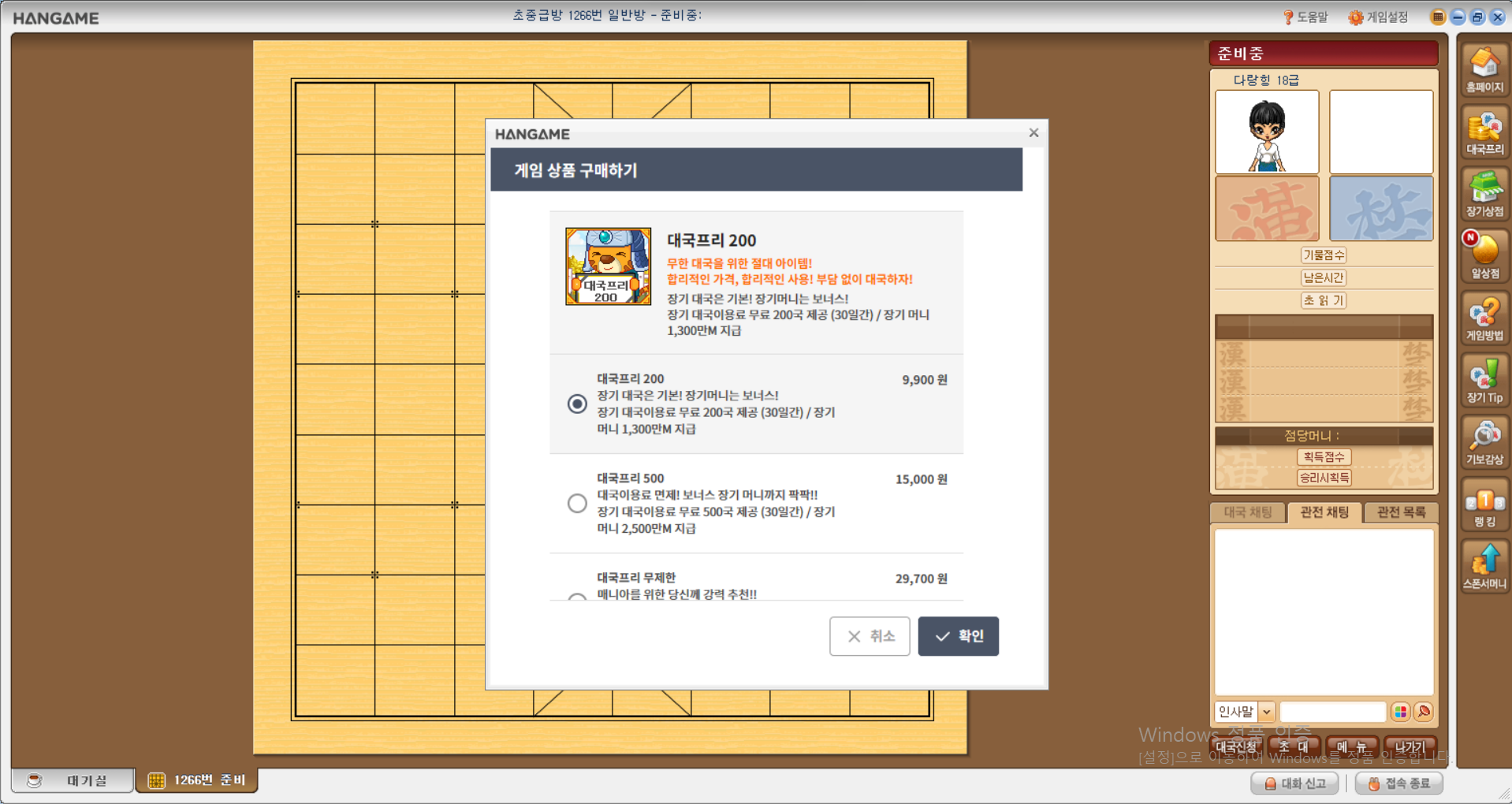Switch to the 대기실 waiting room tab
Image resolution: width=1512 pixels, height=804 pixels.
[x=73, y=780]
